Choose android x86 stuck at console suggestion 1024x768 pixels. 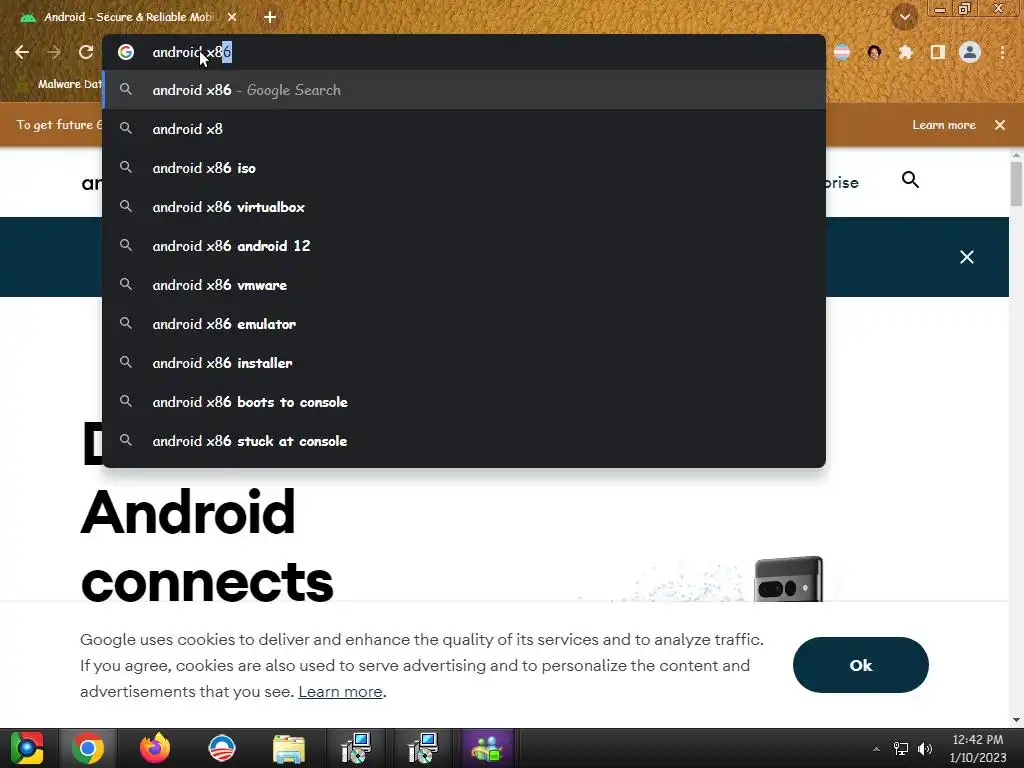(464, 441)
